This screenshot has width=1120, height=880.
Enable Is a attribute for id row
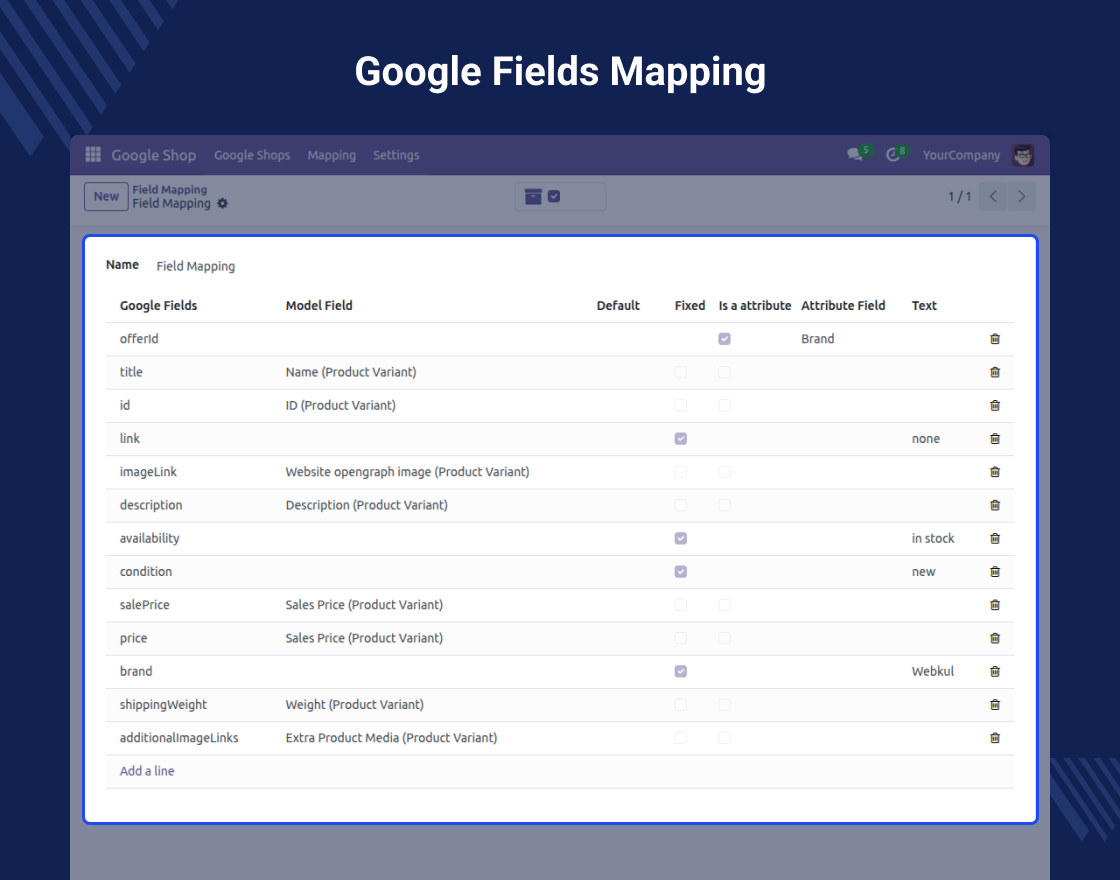(x=724, y=405)
